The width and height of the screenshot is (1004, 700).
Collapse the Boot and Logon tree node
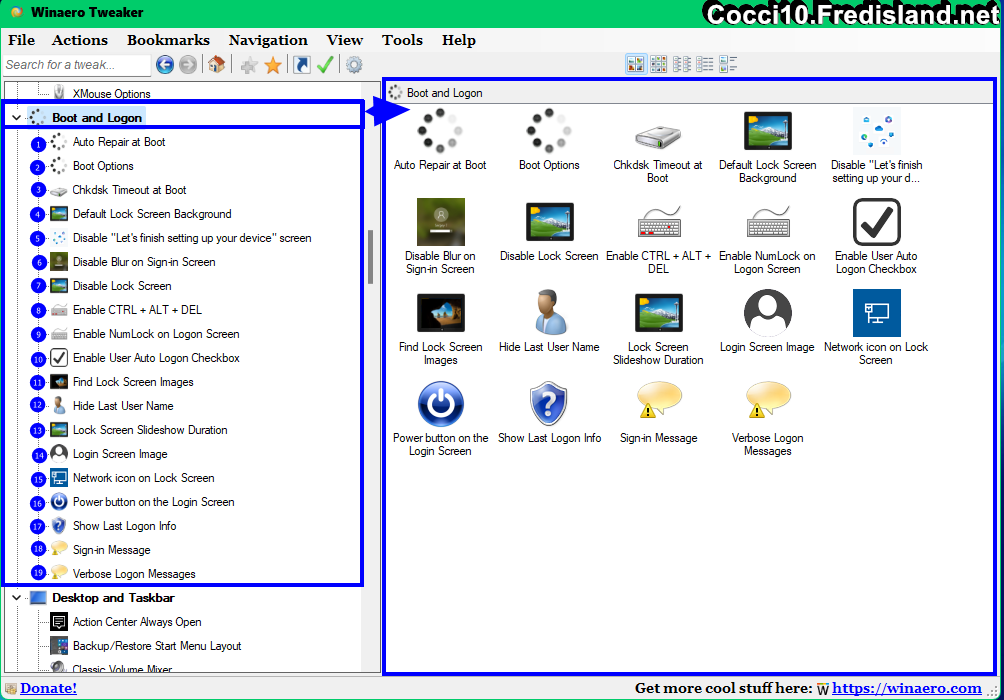(17, 118)
